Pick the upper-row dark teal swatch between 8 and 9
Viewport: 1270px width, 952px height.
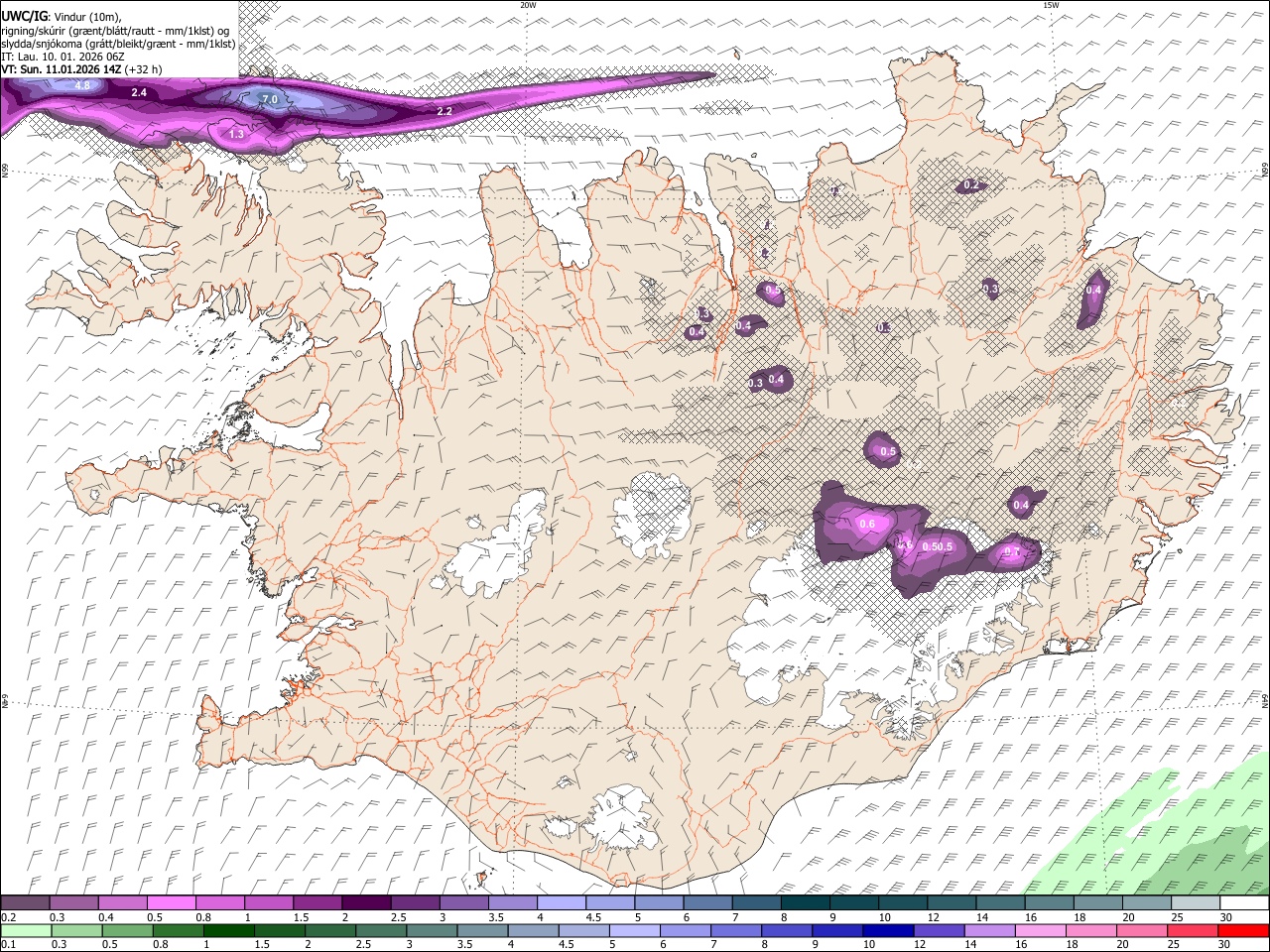click(x=805, y=903)
